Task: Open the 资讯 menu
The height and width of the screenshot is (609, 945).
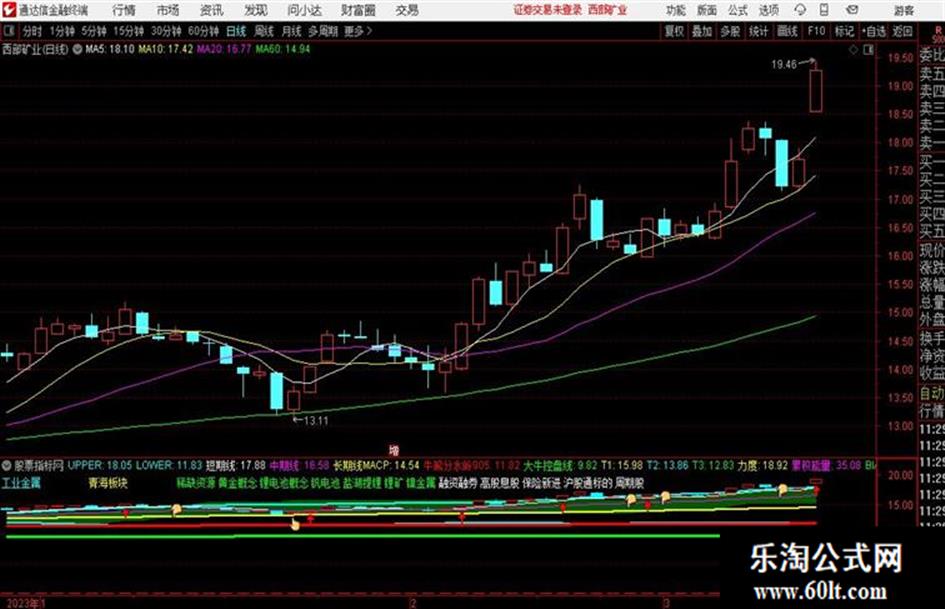Action: [211, 10]
